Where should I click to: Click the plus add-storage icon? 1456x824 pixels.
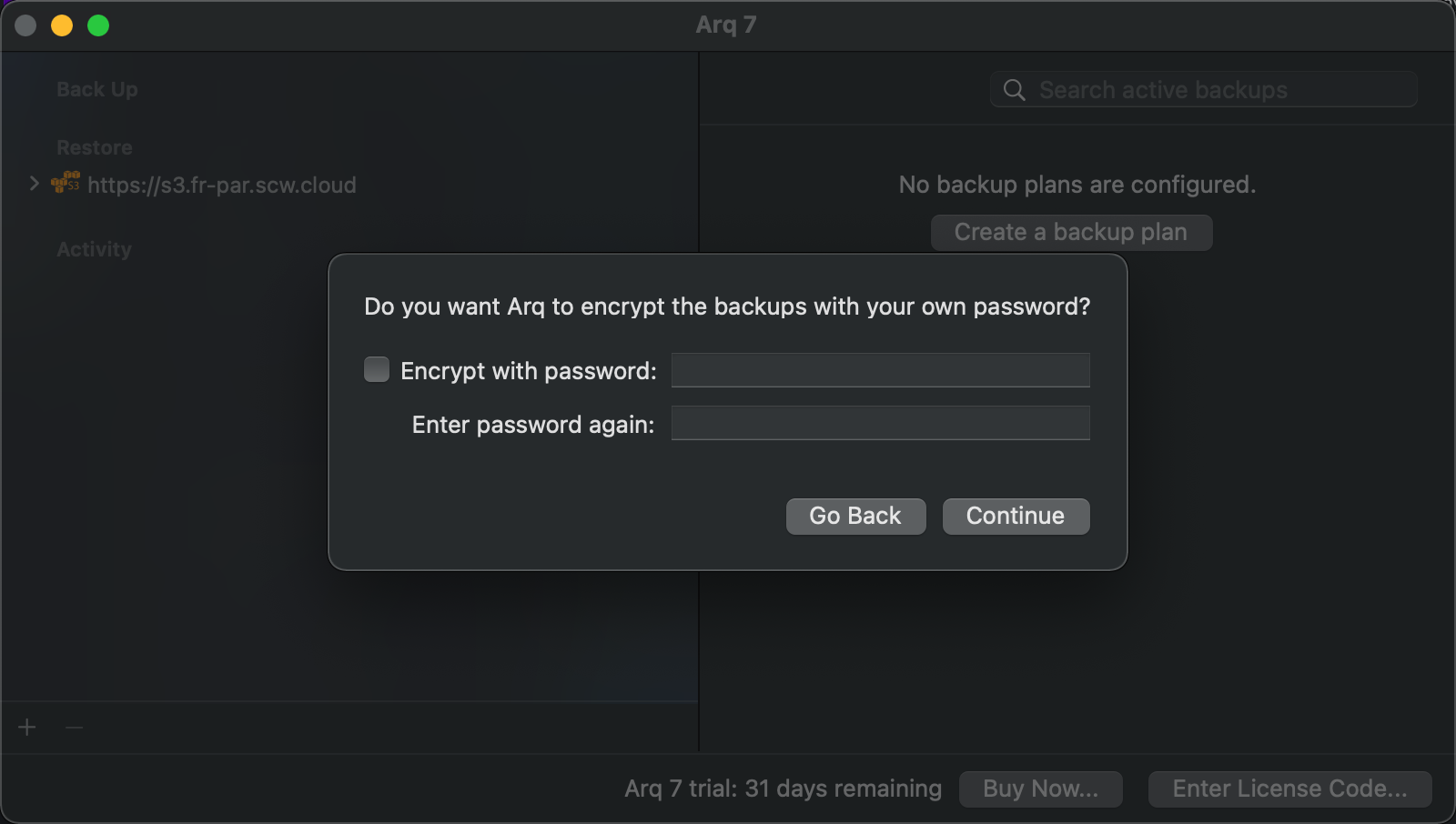[27, 728]
